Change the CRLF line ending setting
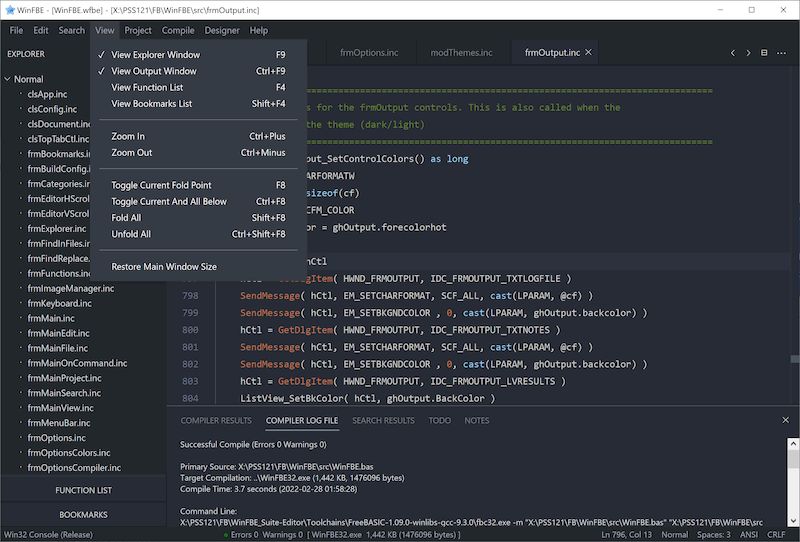Viewport: 800px width, 542px height. [776, 535]
